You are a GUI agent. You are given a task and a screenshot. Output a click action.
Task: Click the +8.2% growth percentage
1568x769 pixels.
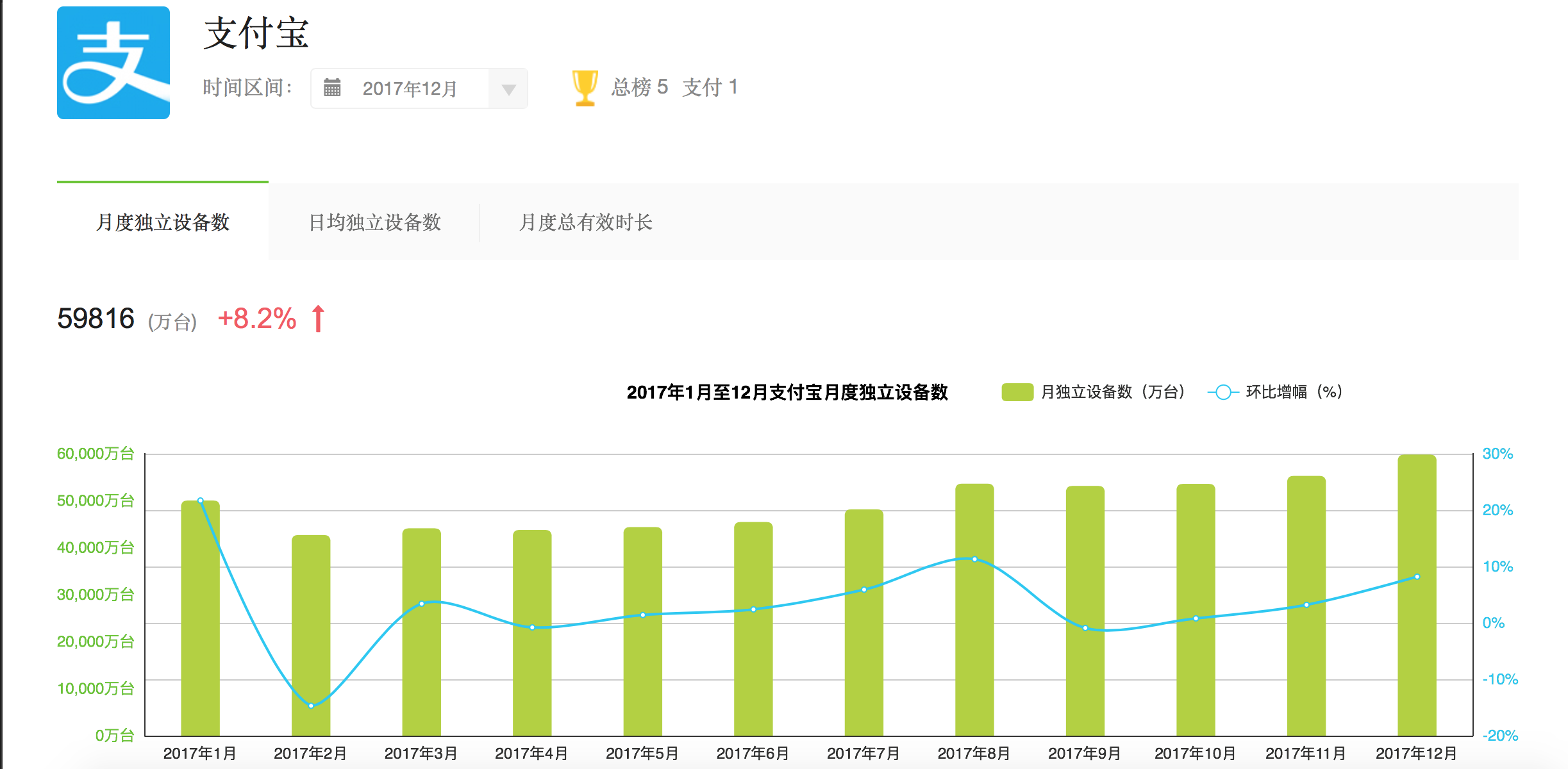point(257,318)
